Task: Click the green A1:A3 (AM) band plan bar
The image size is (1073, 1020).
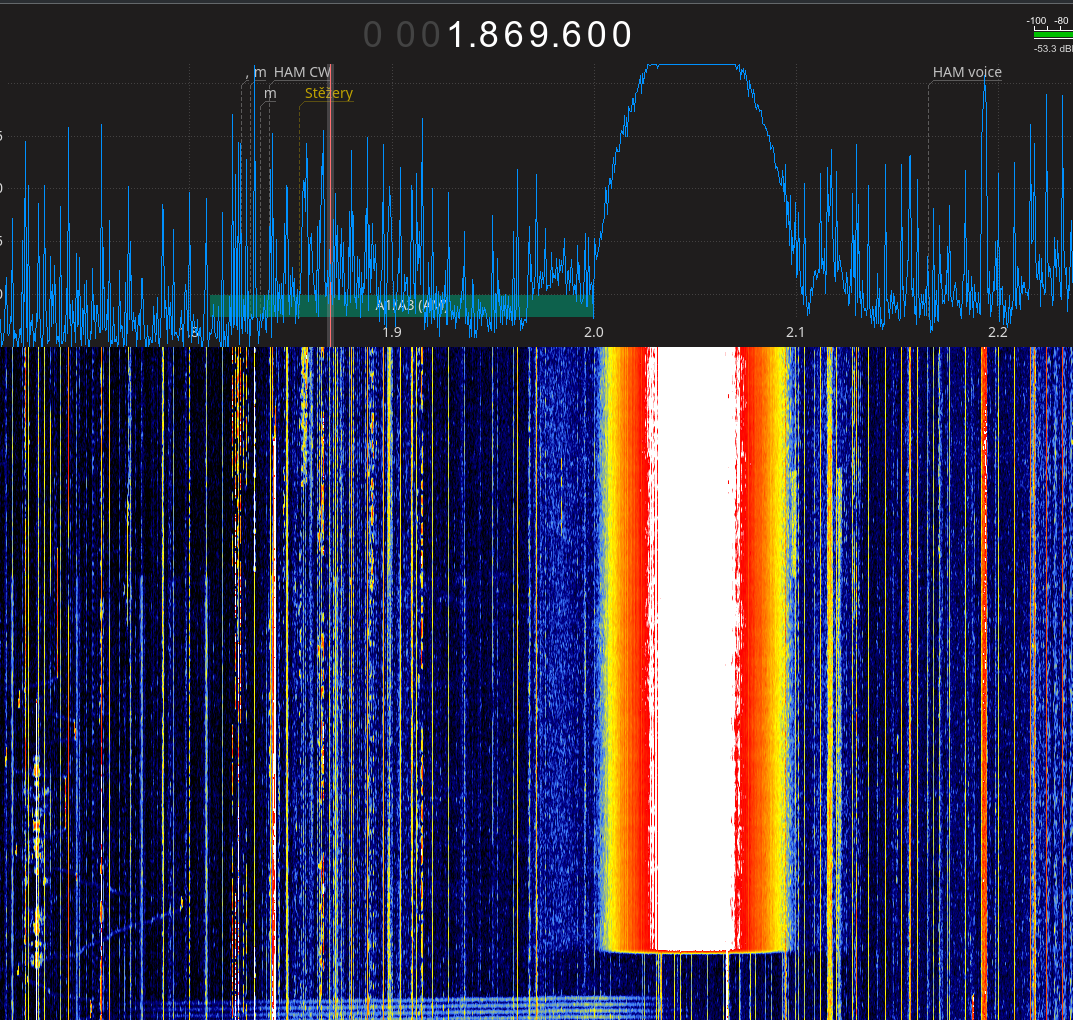Action: (x=401, y=305)
